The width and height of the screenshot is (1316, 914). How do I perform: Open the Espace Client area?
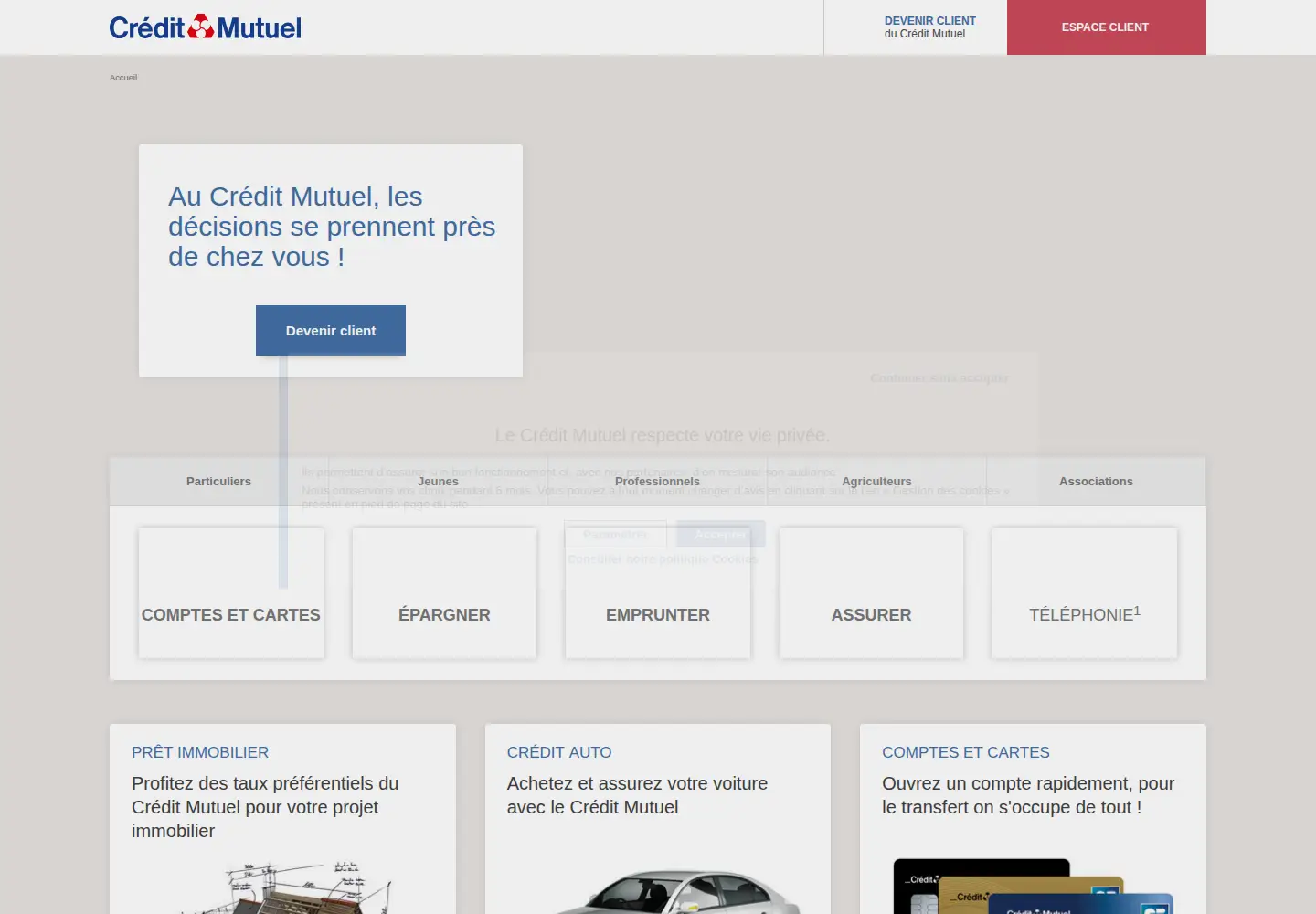pyautogui.click(x=1106, y=27)
